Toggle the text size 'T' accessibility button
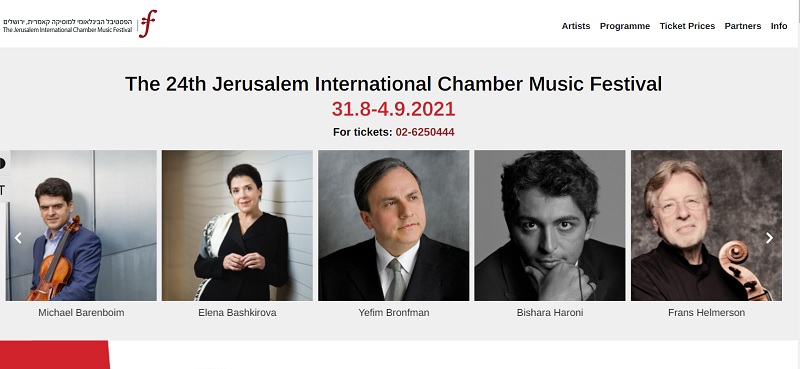The image size is (800, 369). pyautogui.click(x=3, y=190)
